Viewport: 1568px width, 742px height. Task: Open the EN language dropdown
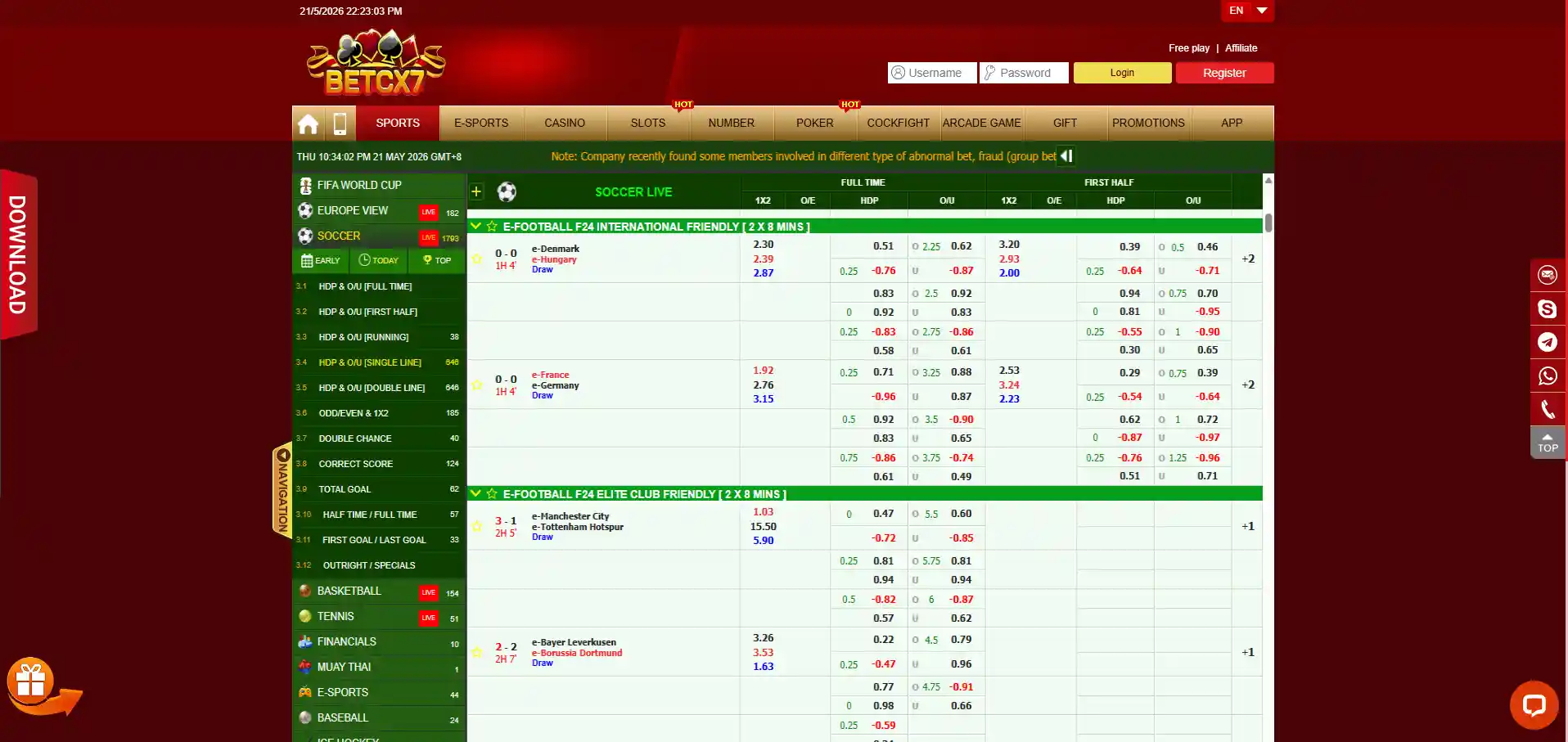[x=1248, y=11]
